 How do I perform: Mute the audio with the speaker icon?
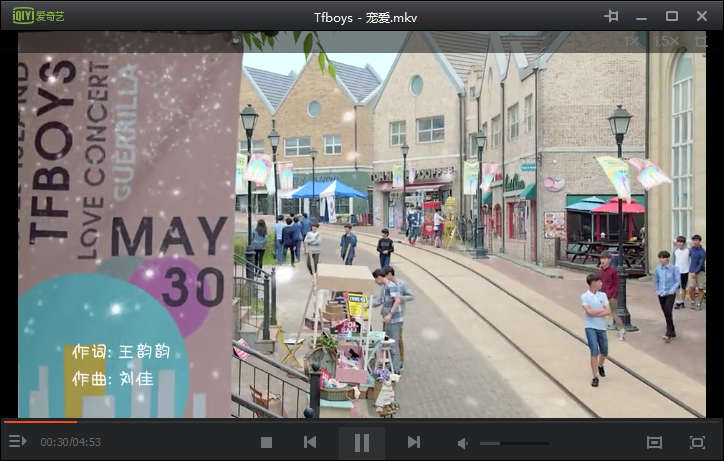[x=463, y=442]
